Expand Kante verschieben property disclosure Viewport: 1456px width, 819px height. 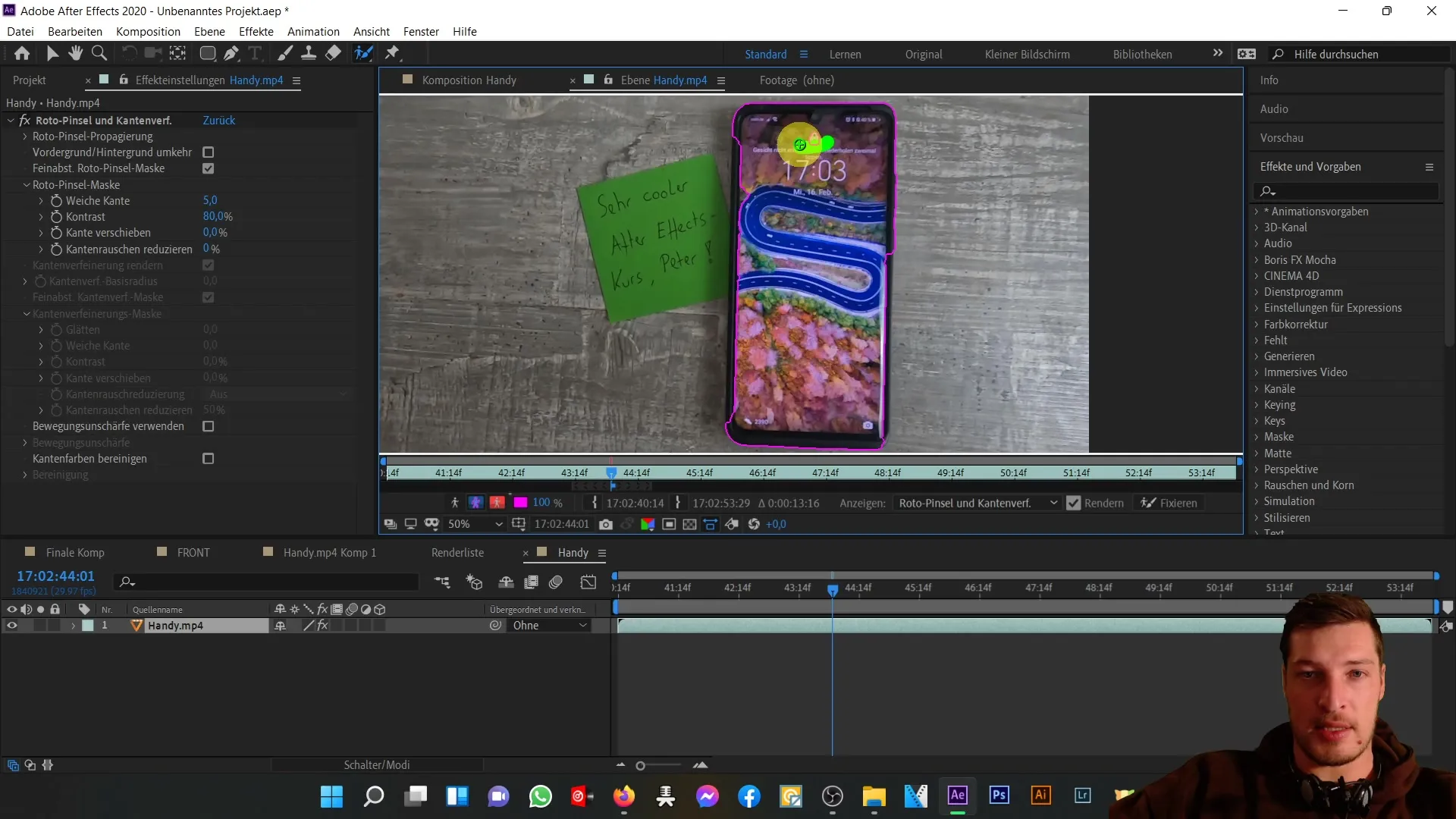click(x=41, y=233)
